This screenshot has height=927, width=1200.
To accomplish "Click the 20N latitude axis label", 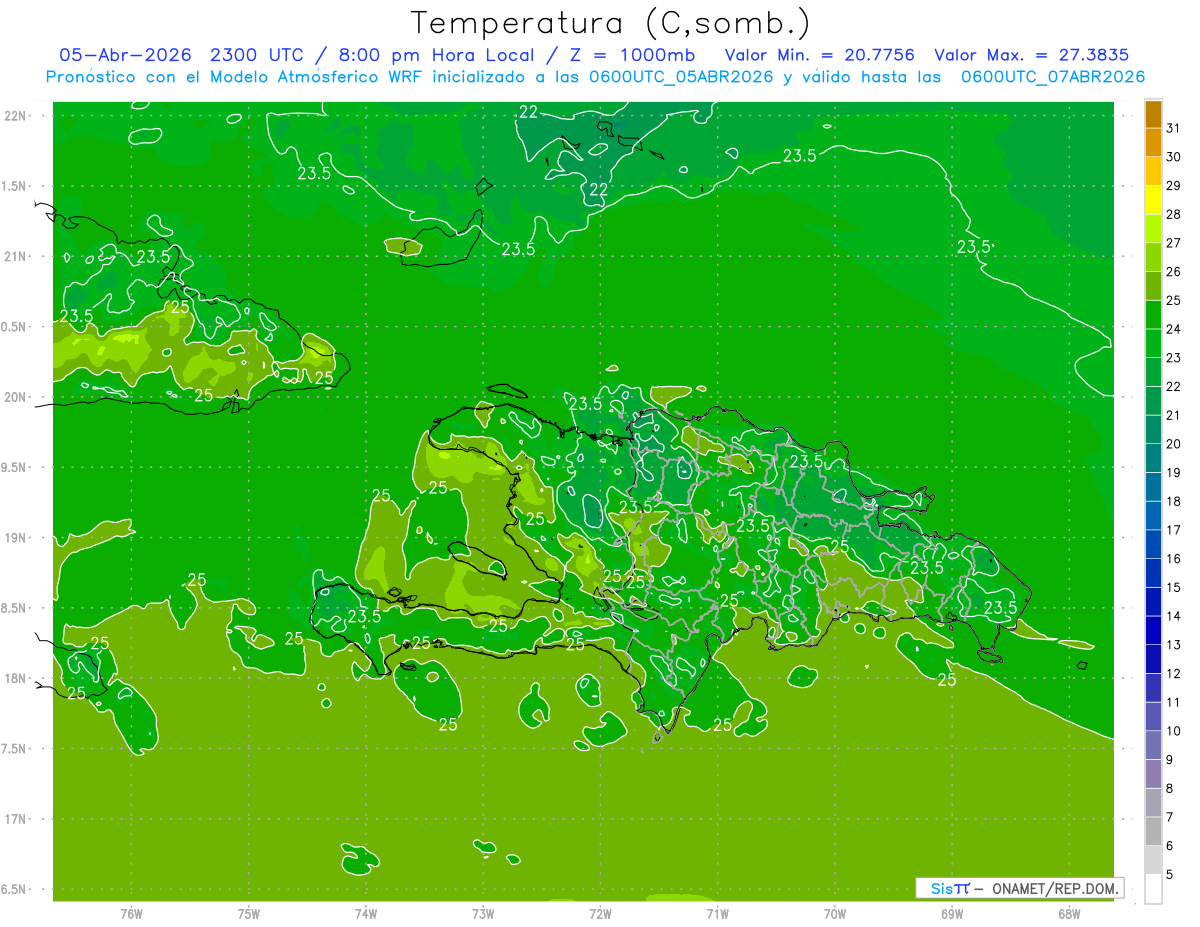I will point(17,397).
